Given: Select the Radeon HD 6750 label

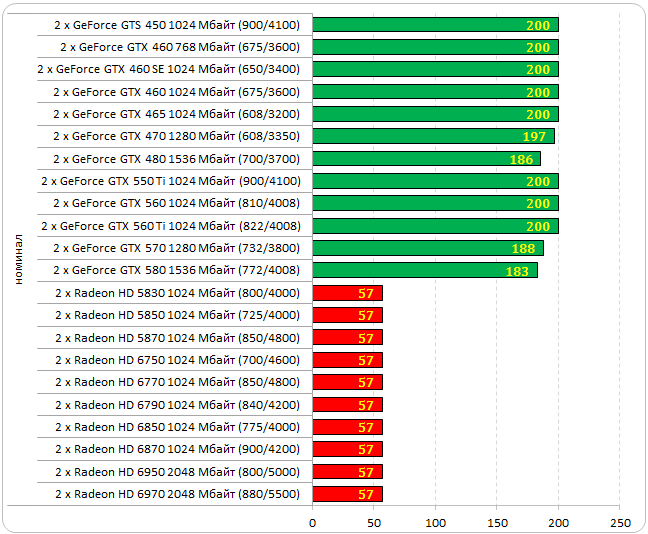Looking at the screenshot, I should tap(178, 360).
